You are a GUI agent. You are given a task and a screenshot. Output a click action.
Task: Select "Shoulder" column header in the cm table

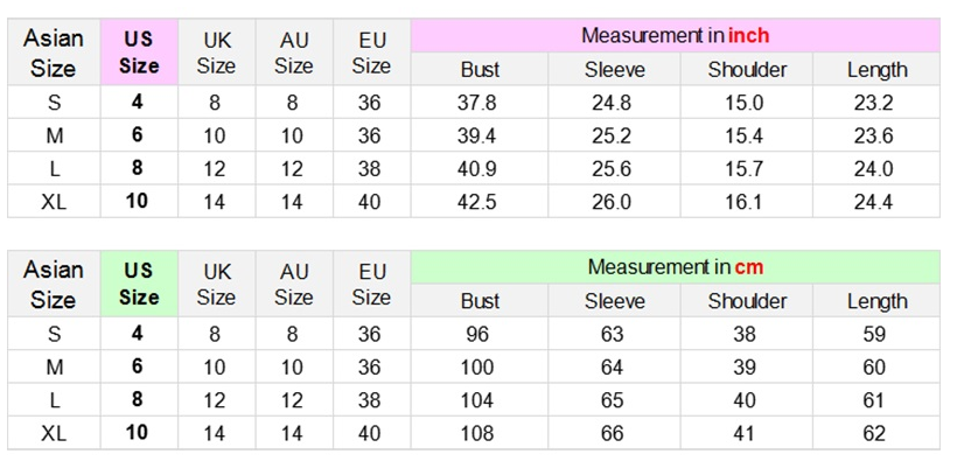point(746,301)
